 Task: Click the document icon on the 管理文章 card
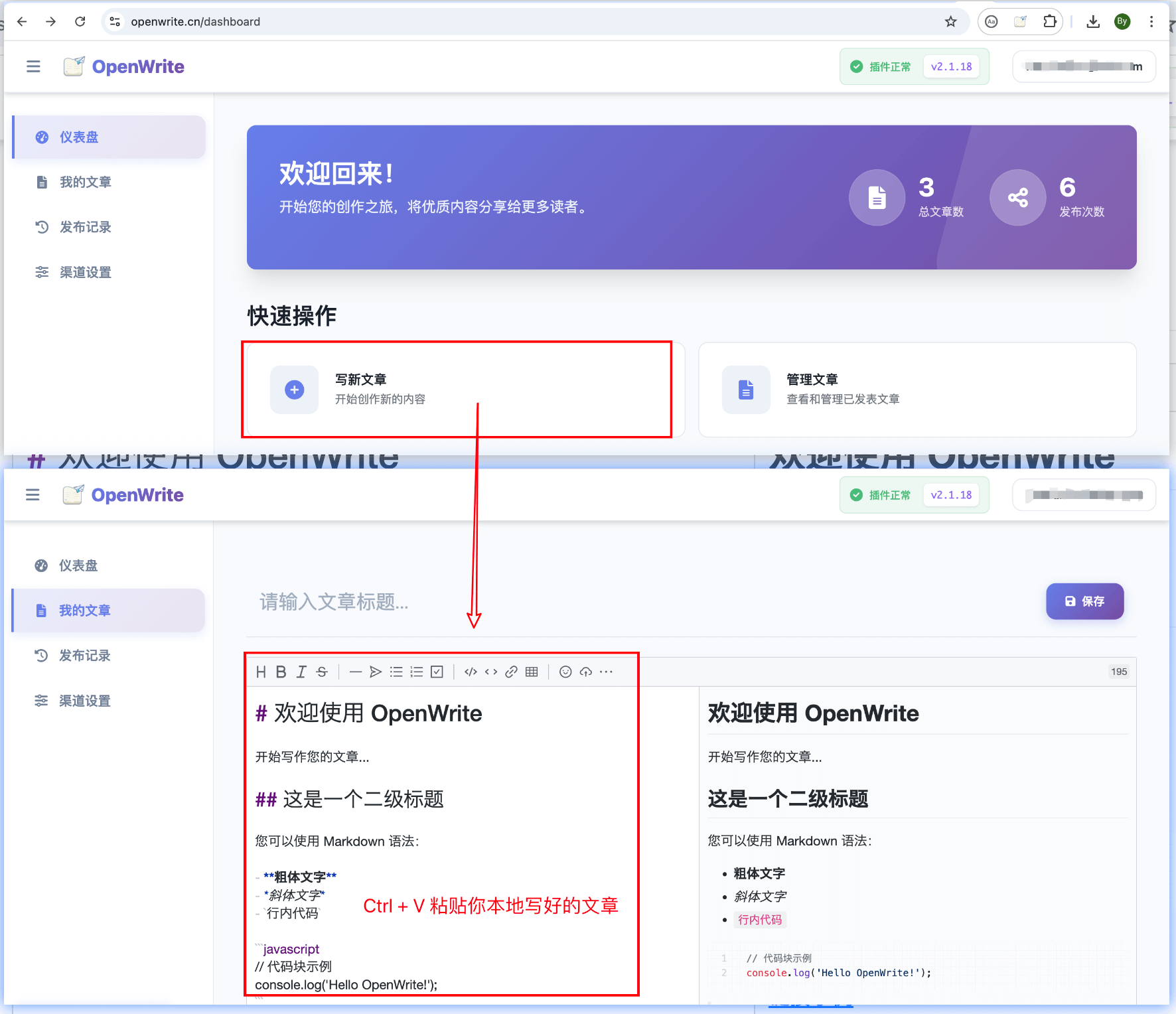pos(746,390)
